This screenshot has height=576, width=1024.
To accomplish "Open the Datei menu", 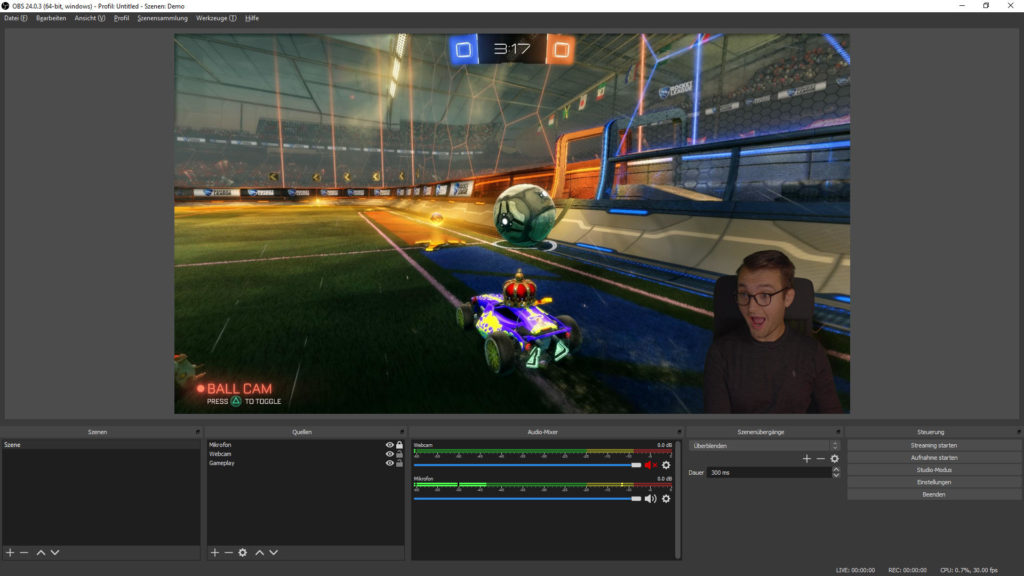I will click(16, 18).
